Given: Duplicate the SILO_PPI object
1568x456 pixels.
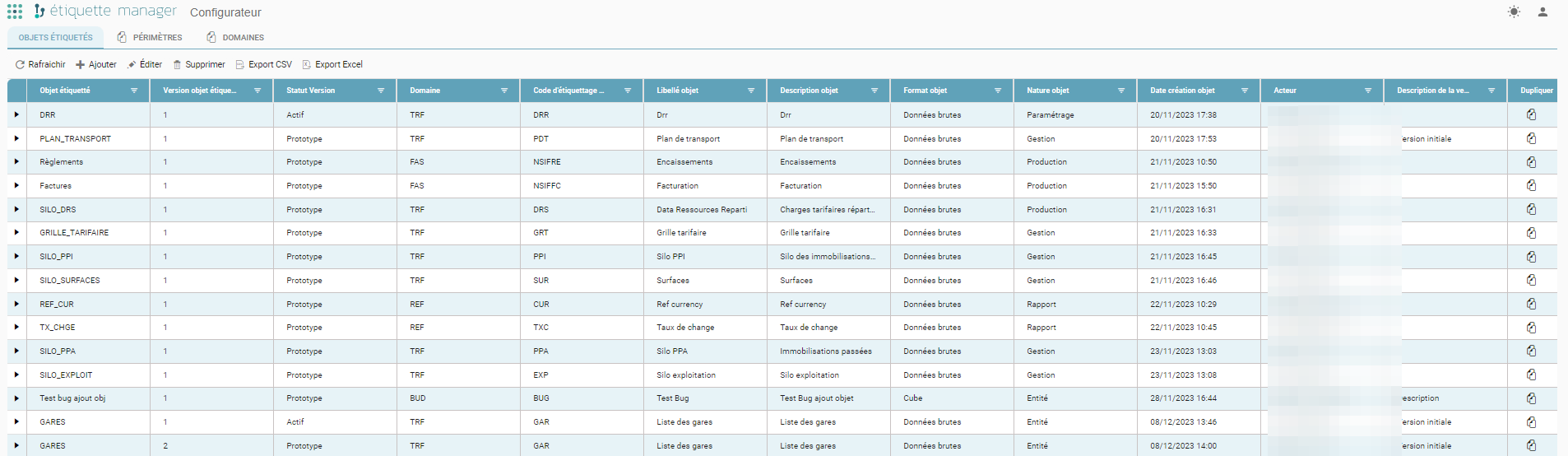Looking at the screenshot, I should [x=1531, y=257].
